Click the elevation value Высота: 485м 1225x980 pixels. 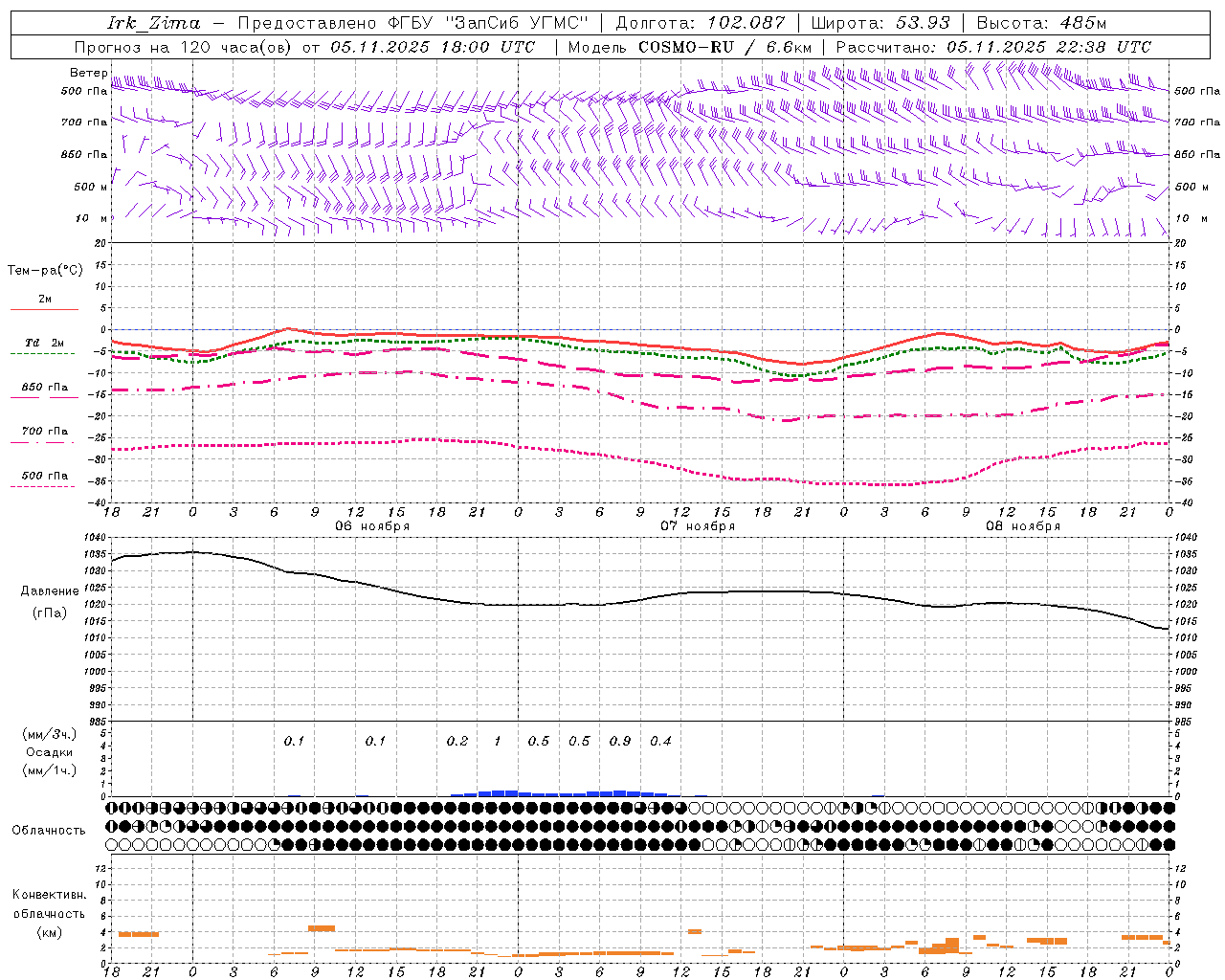[x=1041, y=23]
